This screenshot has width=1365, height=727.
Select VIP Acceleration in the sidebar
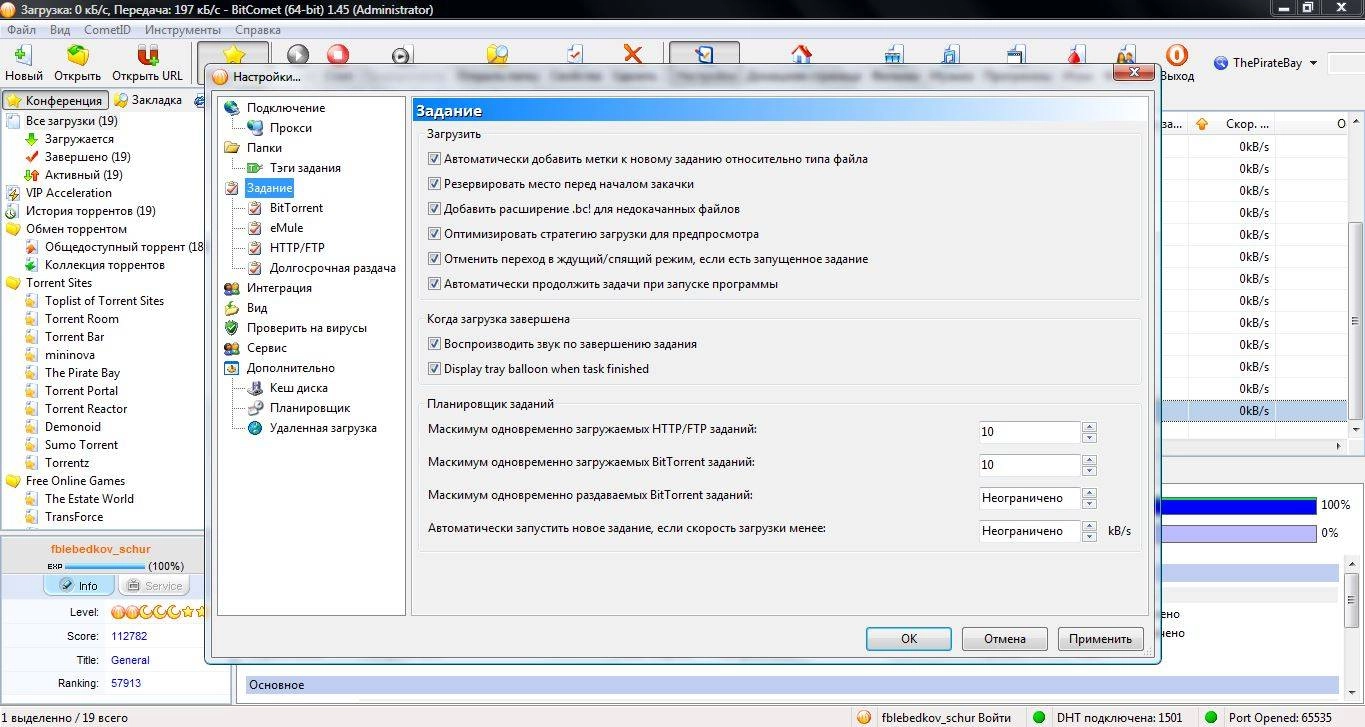coord(68,193)
